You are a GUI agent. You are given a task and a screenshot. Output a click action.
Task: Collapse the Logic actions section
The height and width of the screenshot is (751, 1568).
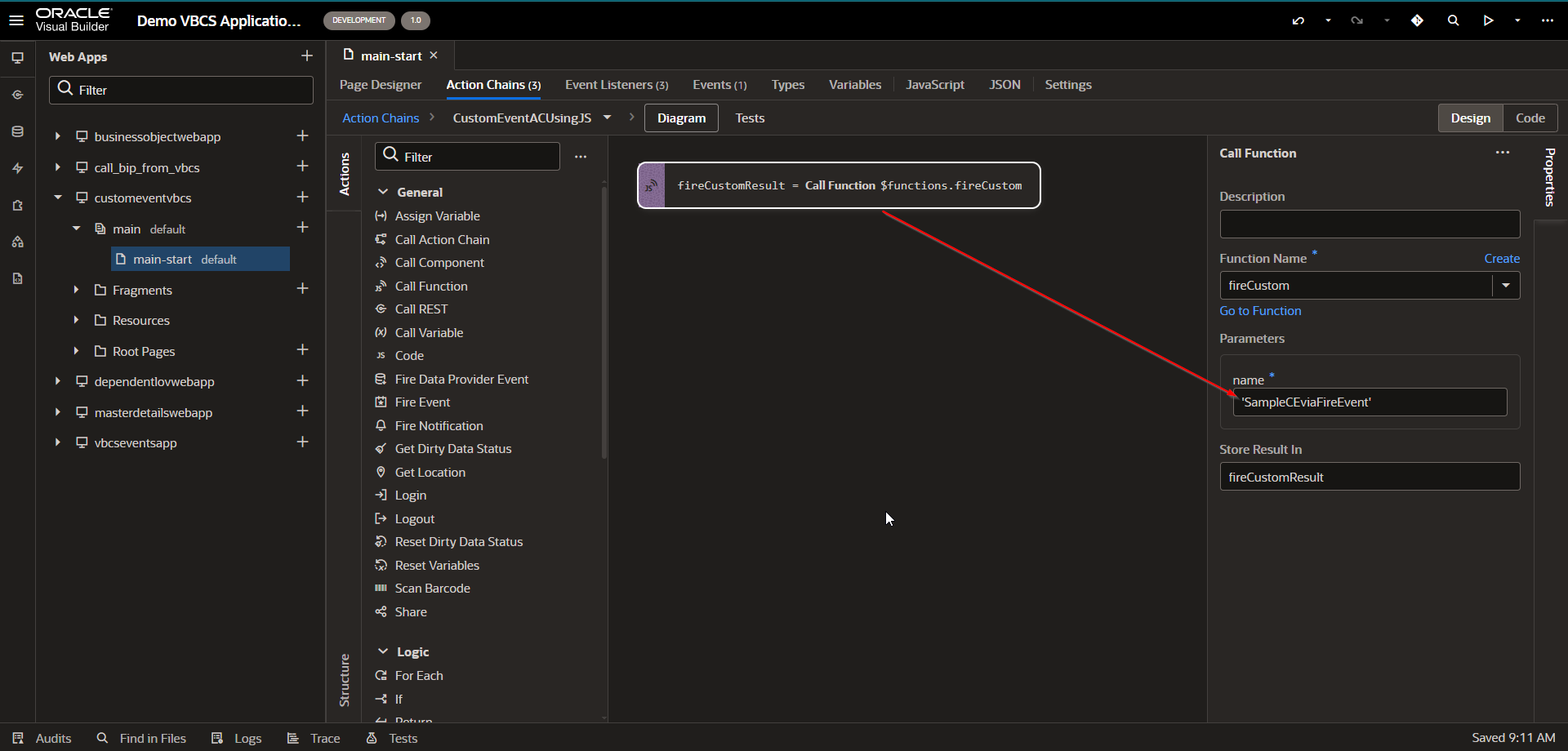coord(382,651)
